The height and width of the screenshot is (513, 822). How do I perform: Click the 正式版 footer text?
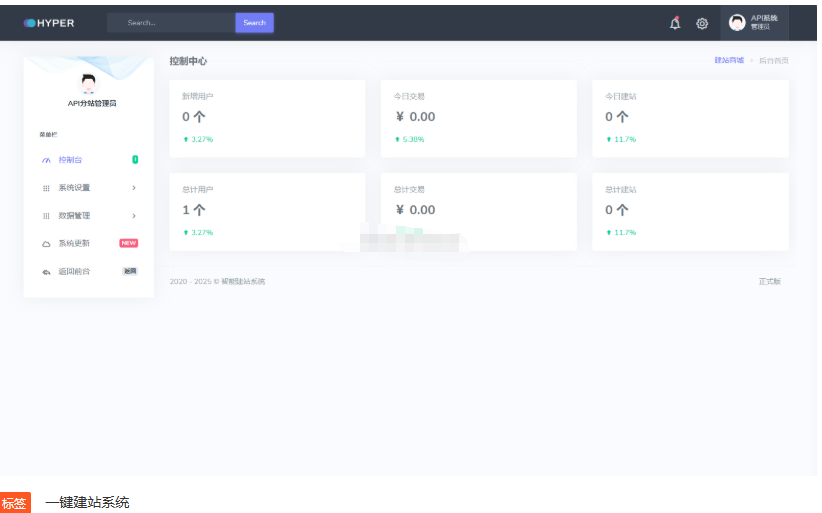click(x=770, y=281)
